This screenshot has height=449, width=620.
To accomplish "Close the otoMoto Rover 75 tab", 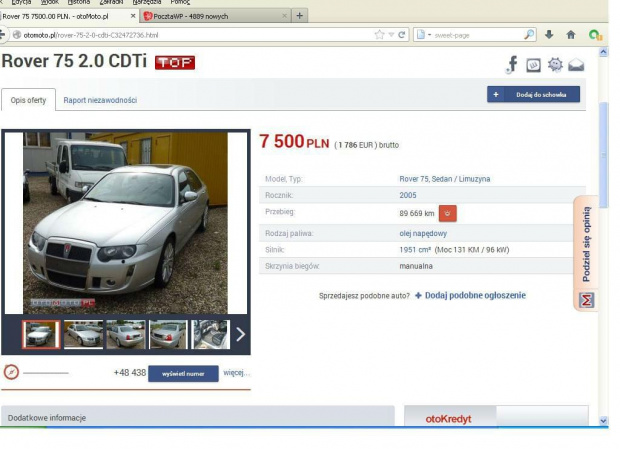I will tap(133, 16).
